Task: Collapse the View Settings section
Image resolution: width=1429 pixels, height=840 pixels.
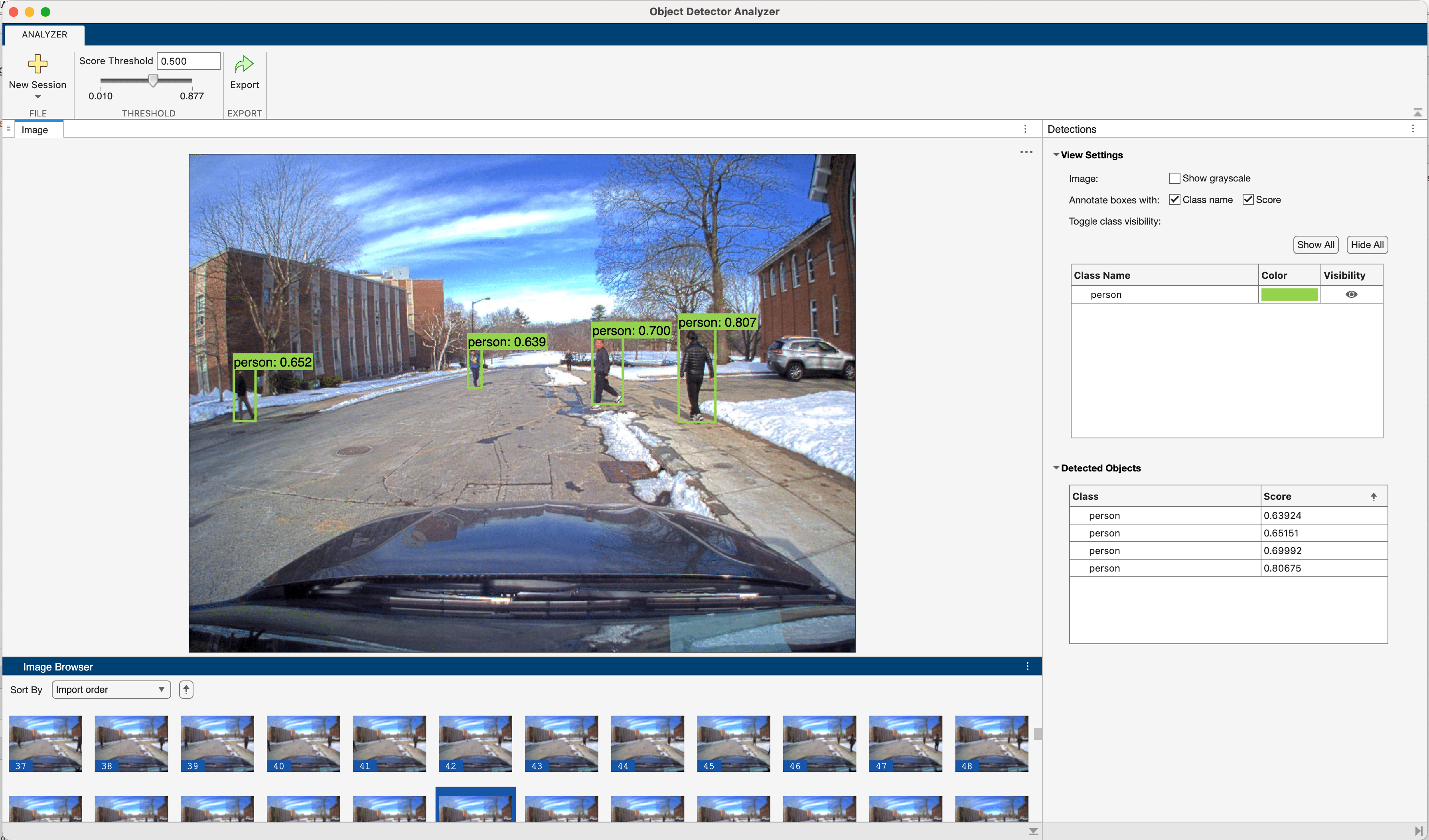Action: tap(1056, 155)
